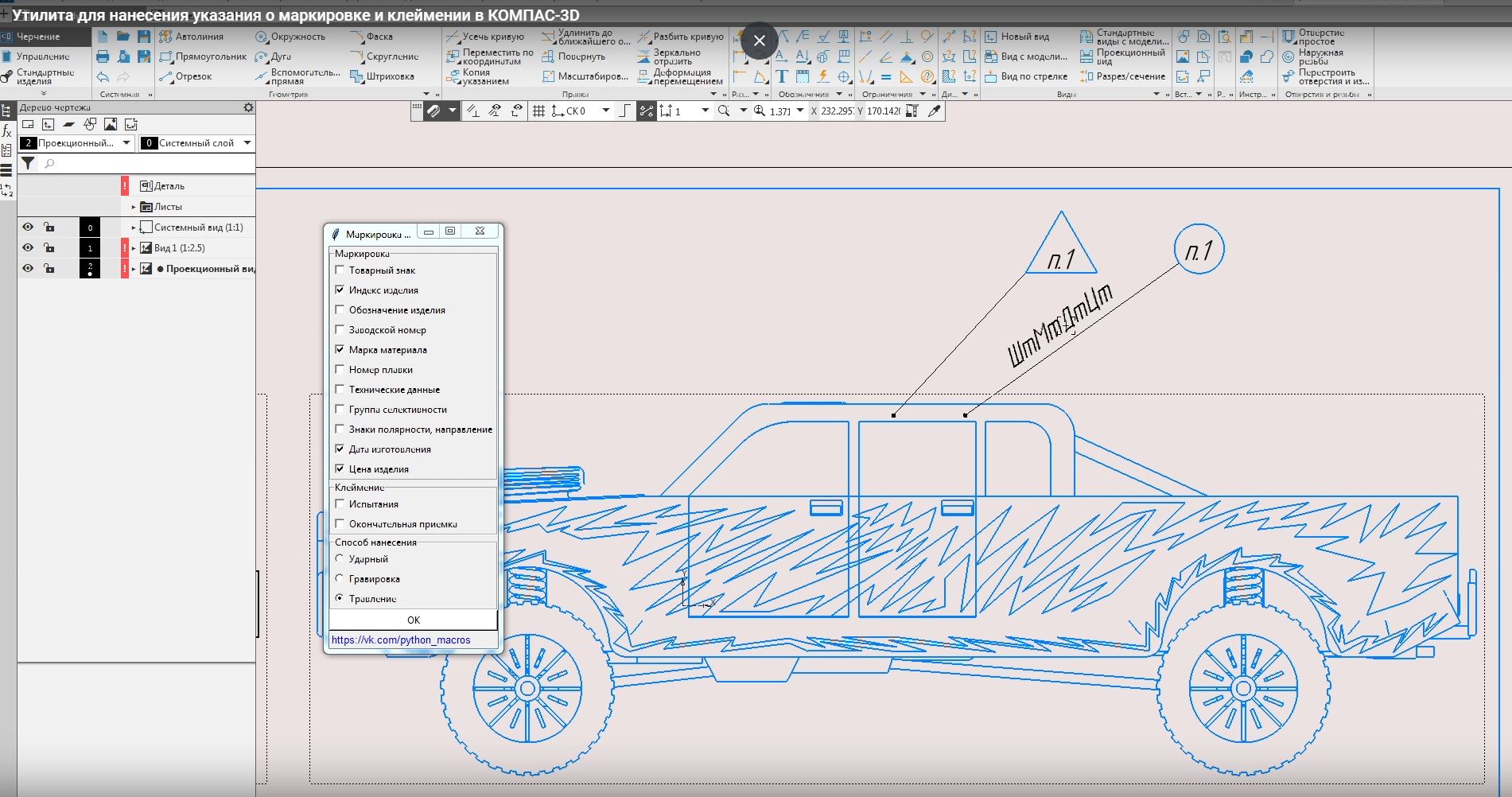Click Зеркально отразить mirror tool
Image resolution: width=1512 pixels, height=797 pixels.
pos(669,56)
